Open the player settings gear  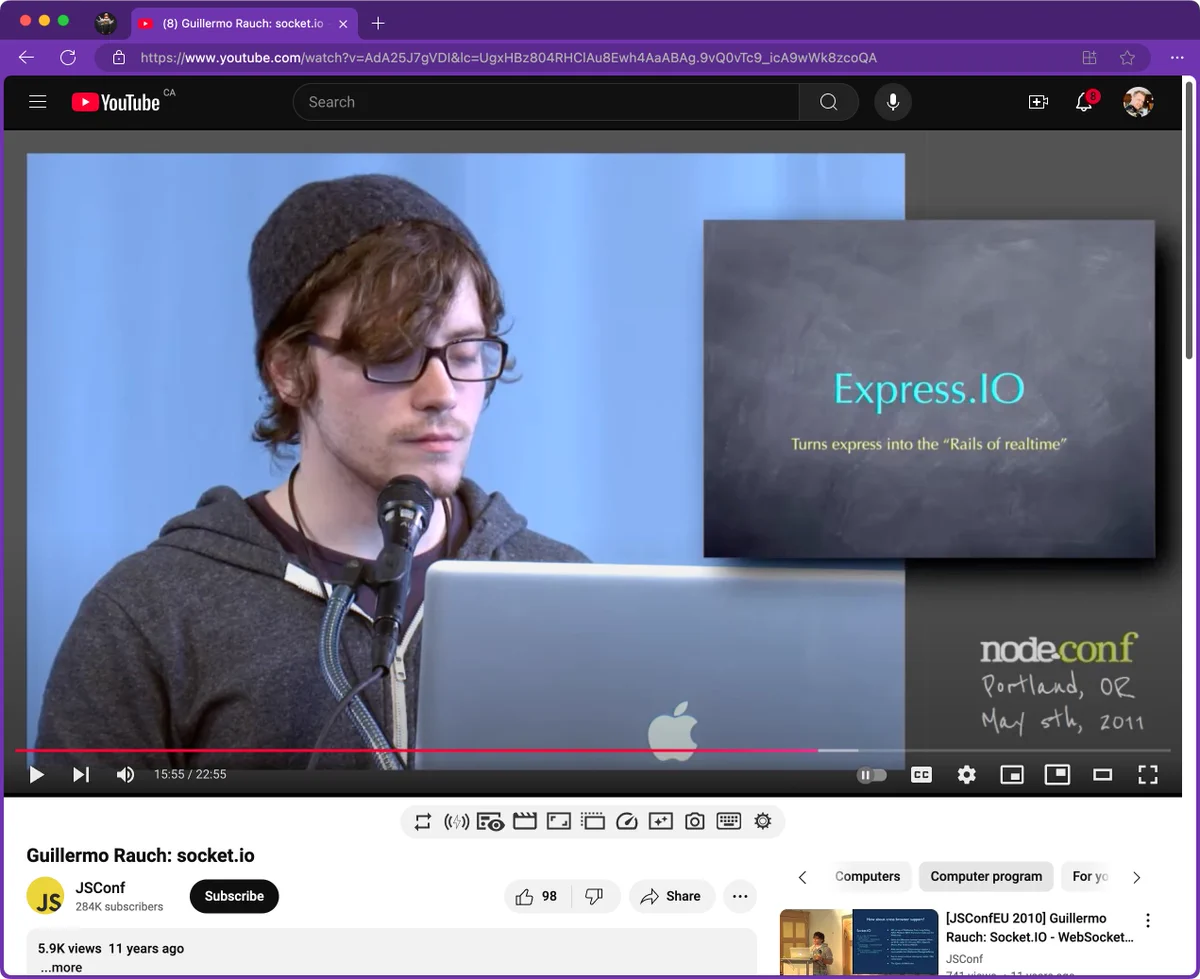966,774
